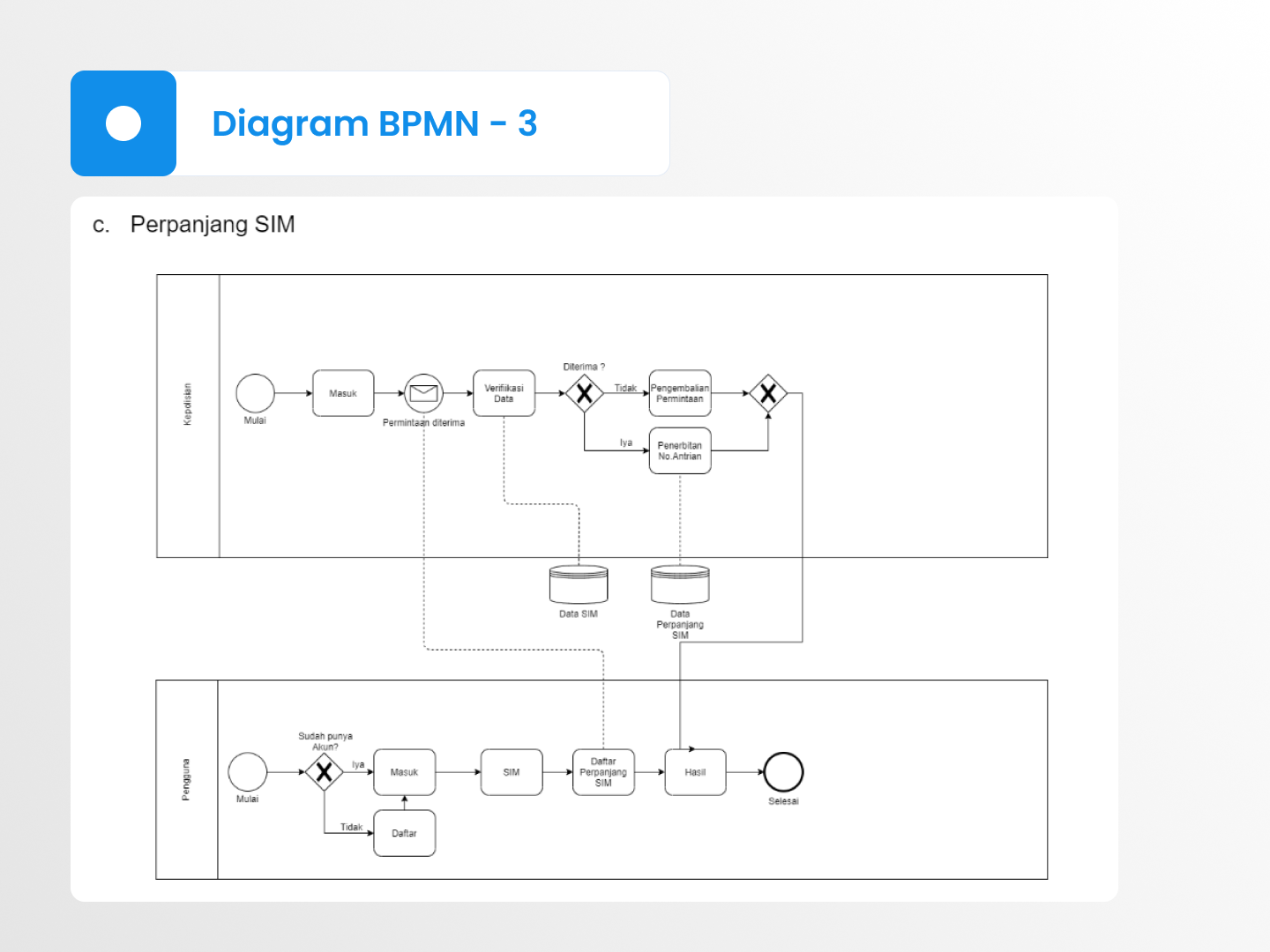Click the white circle in the blue header square
Viewport: 1270px width, 952px height.
click(123, 123)
